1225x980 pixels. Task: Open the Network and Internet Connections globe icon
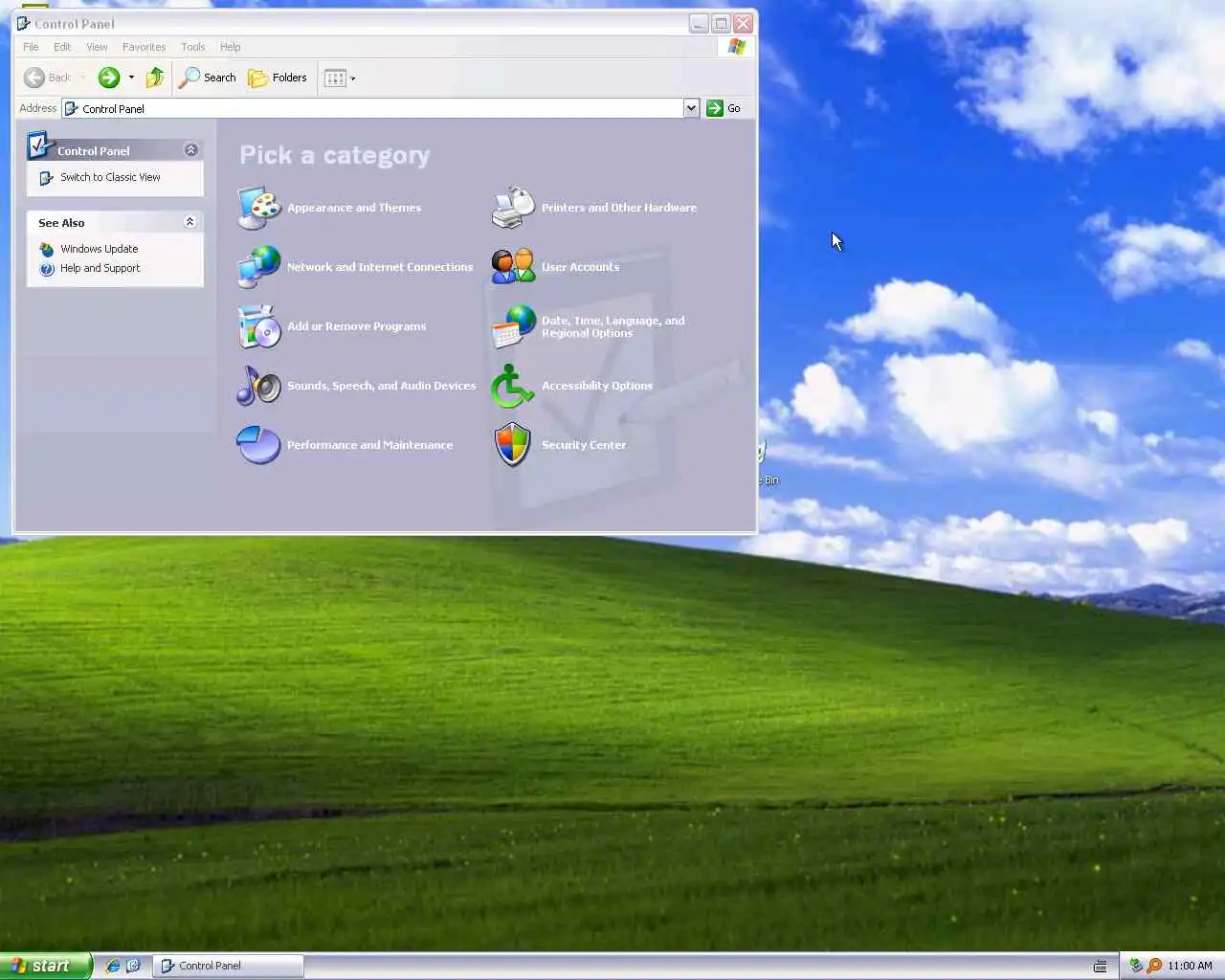click(x=258, y=267)
